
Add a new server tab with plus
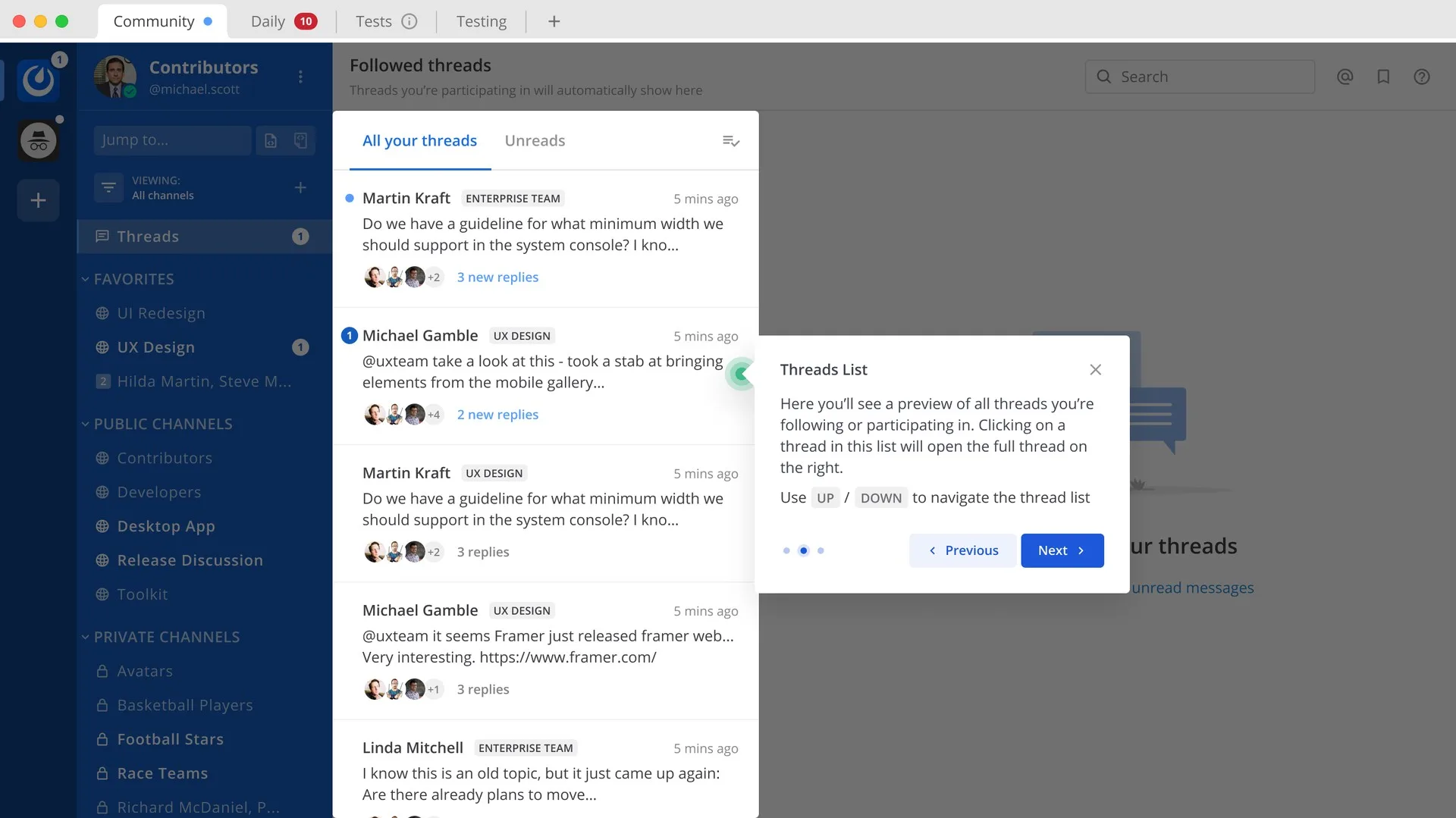pyautogui.click(x=554, y=21)
